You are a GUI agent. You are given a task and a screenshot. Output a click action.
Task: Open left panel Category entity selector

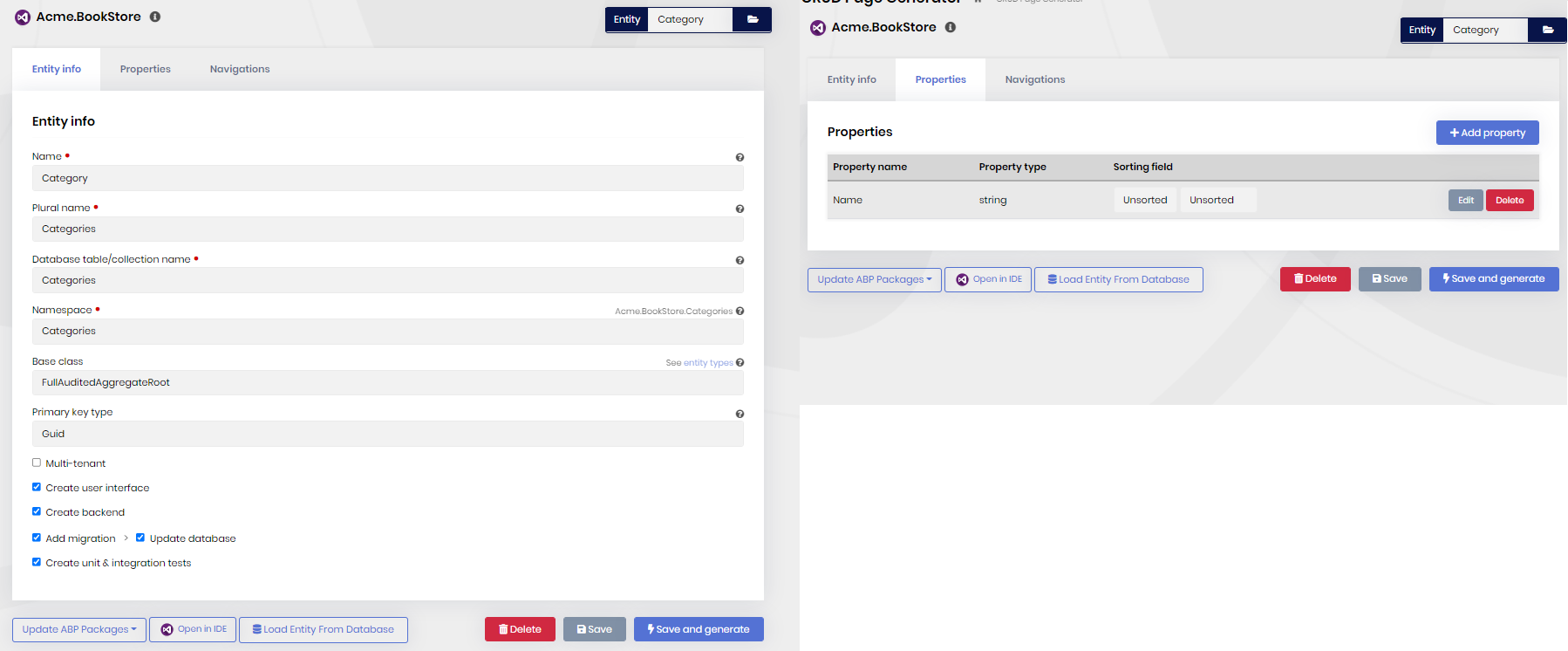(x=690, y=19)
